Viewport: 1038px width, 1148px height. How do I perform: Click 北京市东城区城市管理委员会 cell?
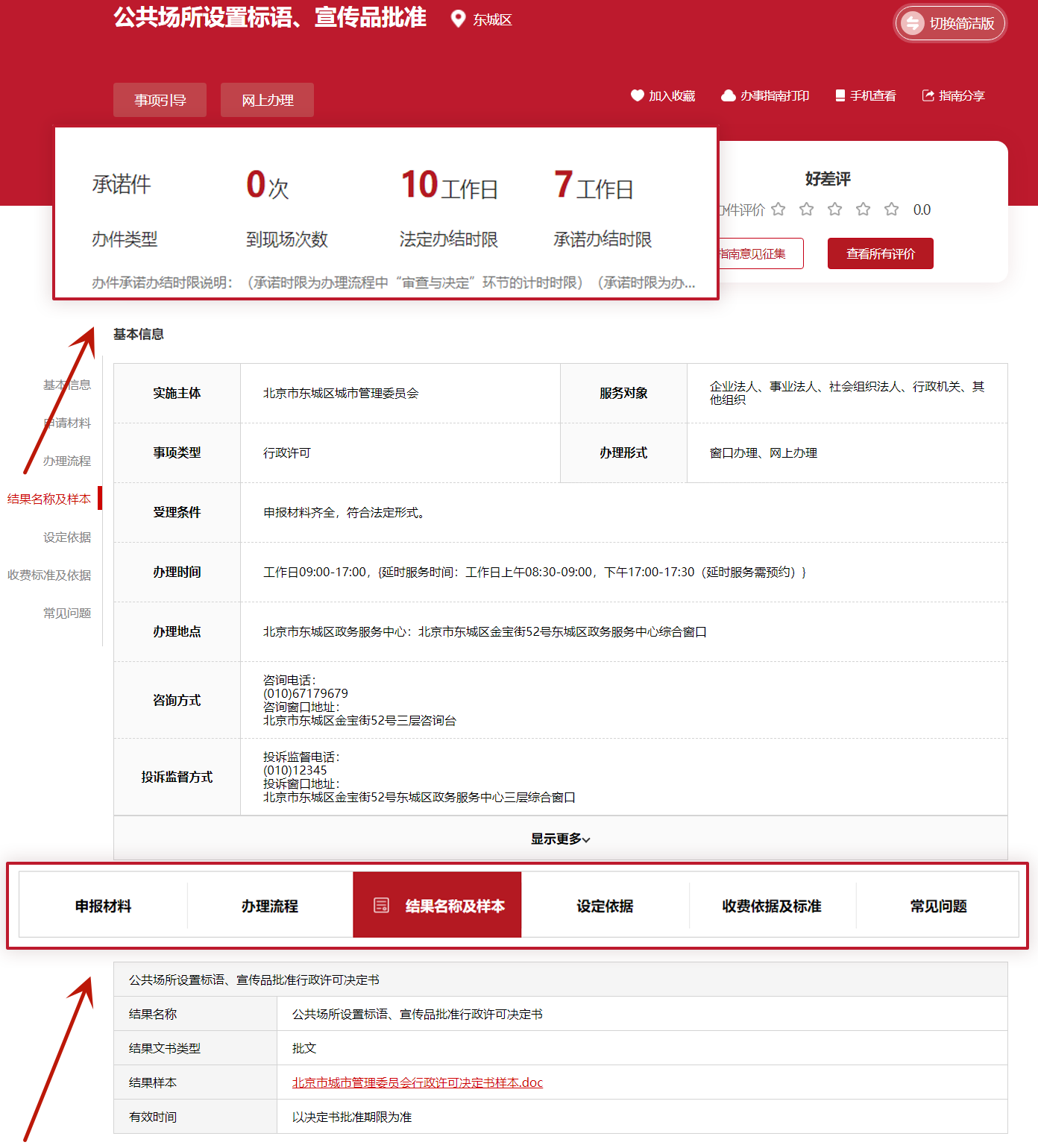341,393
